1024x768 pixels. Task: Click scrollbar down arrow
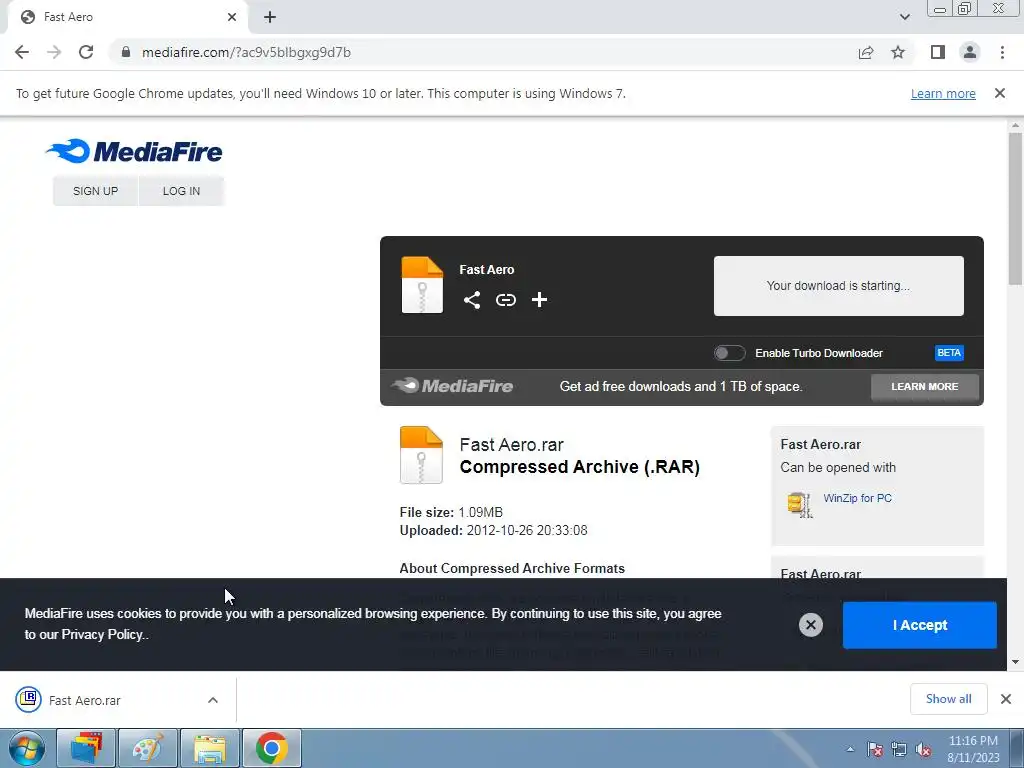coord(1015,662)
